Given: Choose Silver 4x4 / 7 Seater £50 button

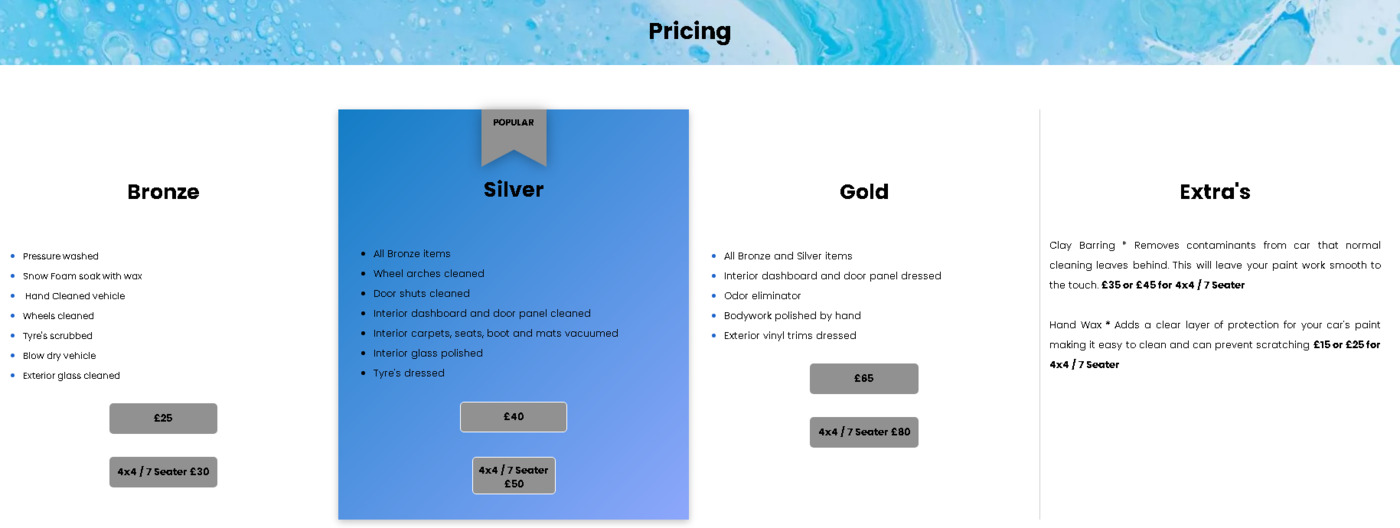Looking at the screenshot, I should click(x=514, y=476).
